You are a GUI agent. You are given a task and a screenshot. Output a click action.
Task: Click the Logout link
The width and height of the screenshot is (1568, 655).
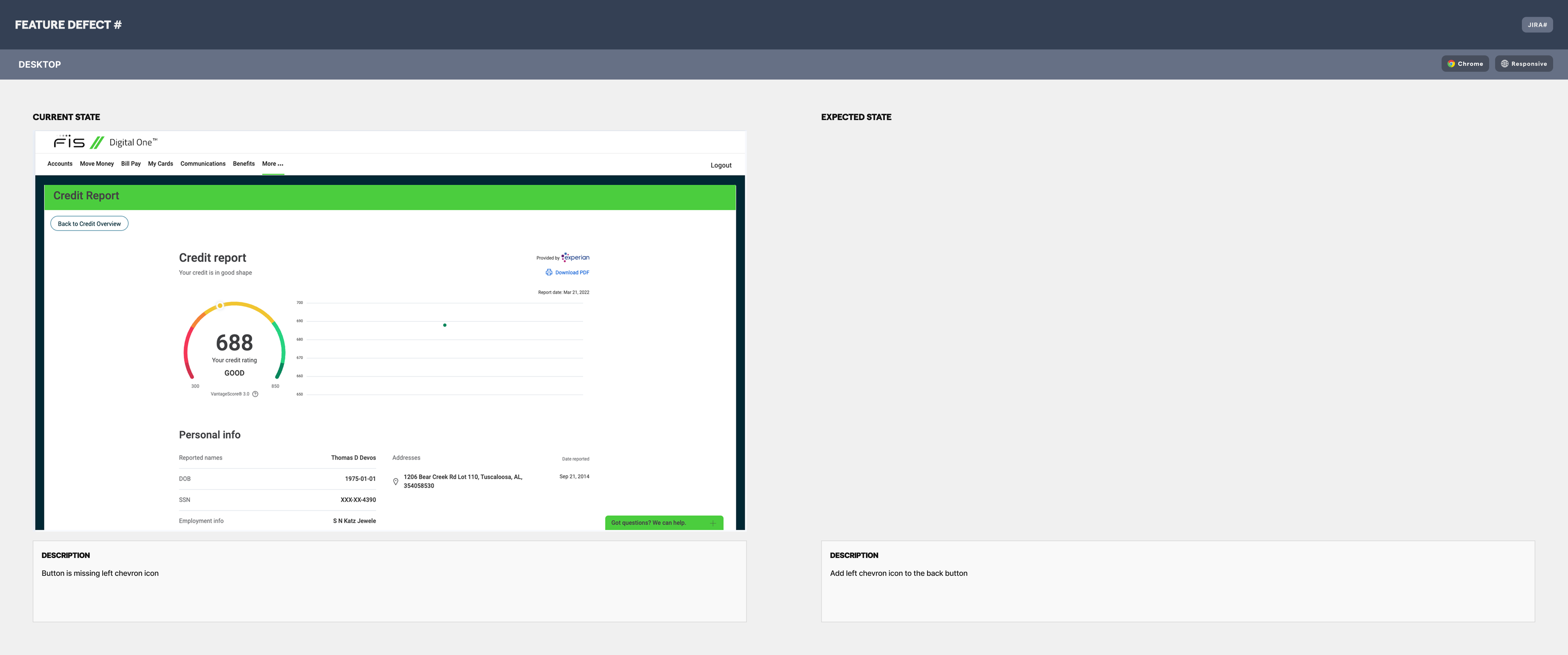point(721,165)
